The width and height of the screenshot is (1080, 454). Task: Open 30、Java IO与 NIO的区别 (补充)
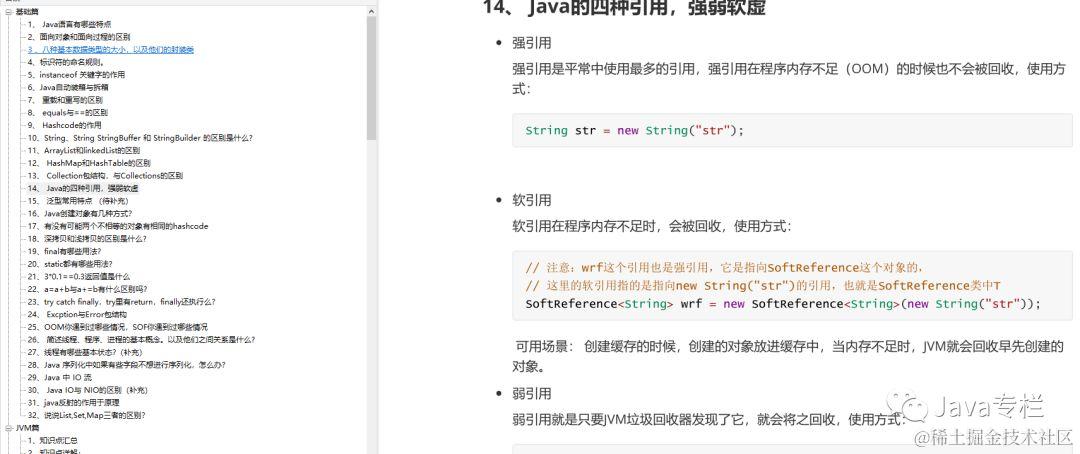87,390
